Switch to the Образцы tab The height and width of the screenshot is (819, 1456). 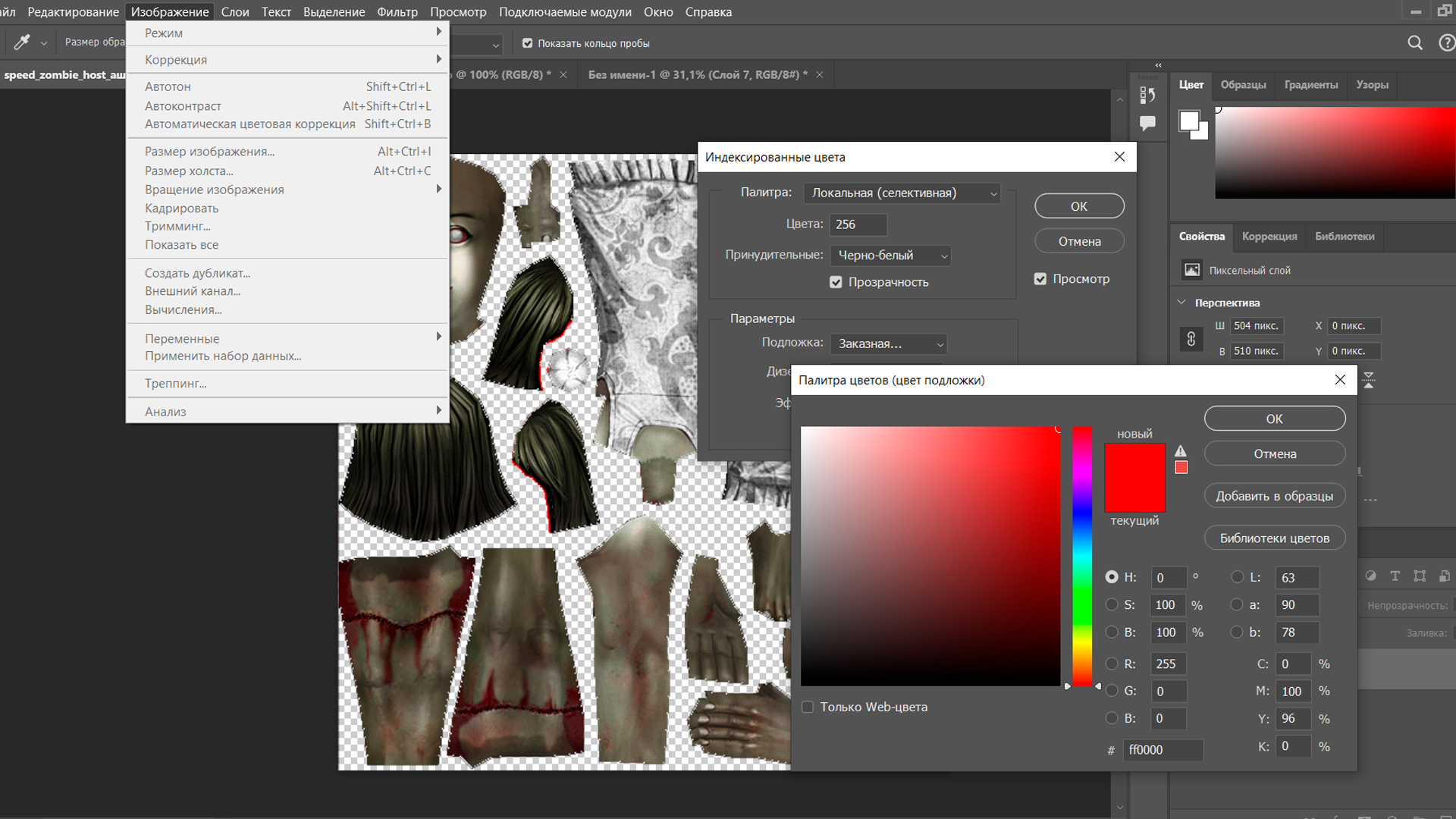pos(1243,85)
